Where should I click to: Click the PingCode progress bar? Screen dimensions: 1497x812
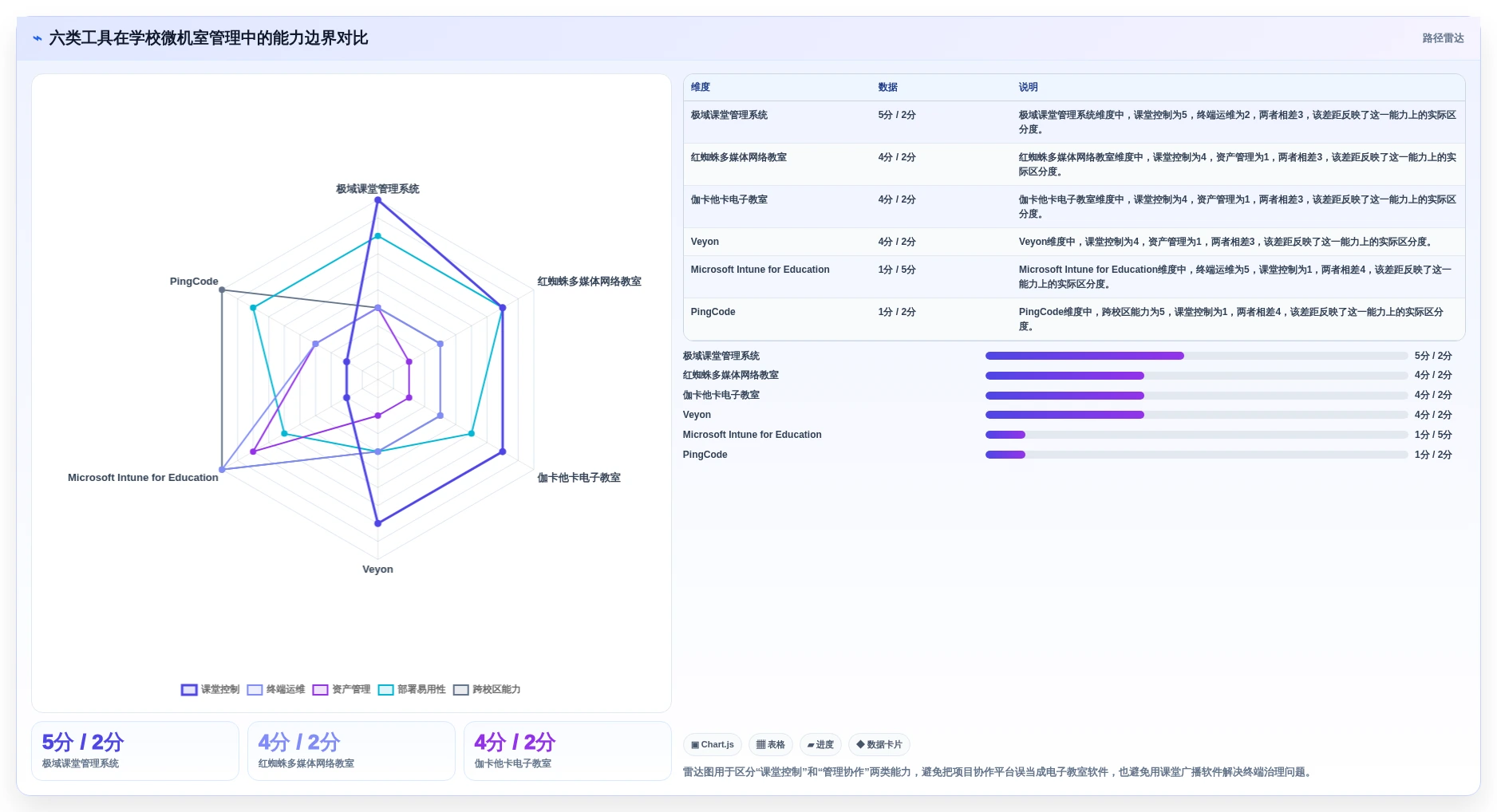click(x=1196, y=455)
